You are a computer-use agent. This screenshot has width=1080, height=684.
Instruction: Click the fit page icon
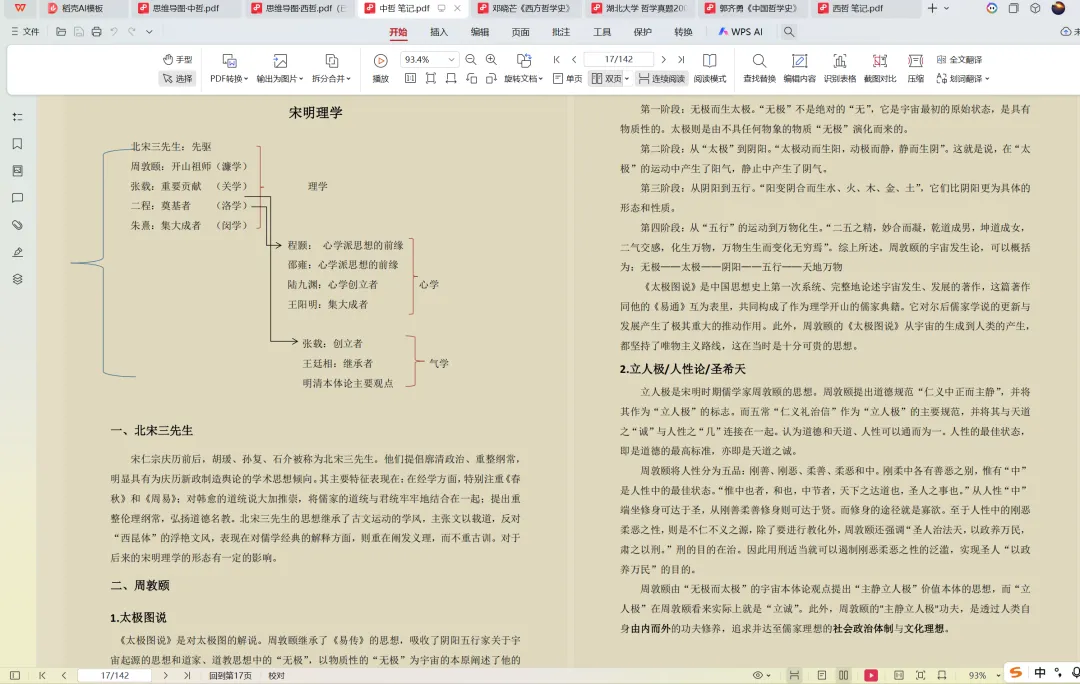point(430,79)
